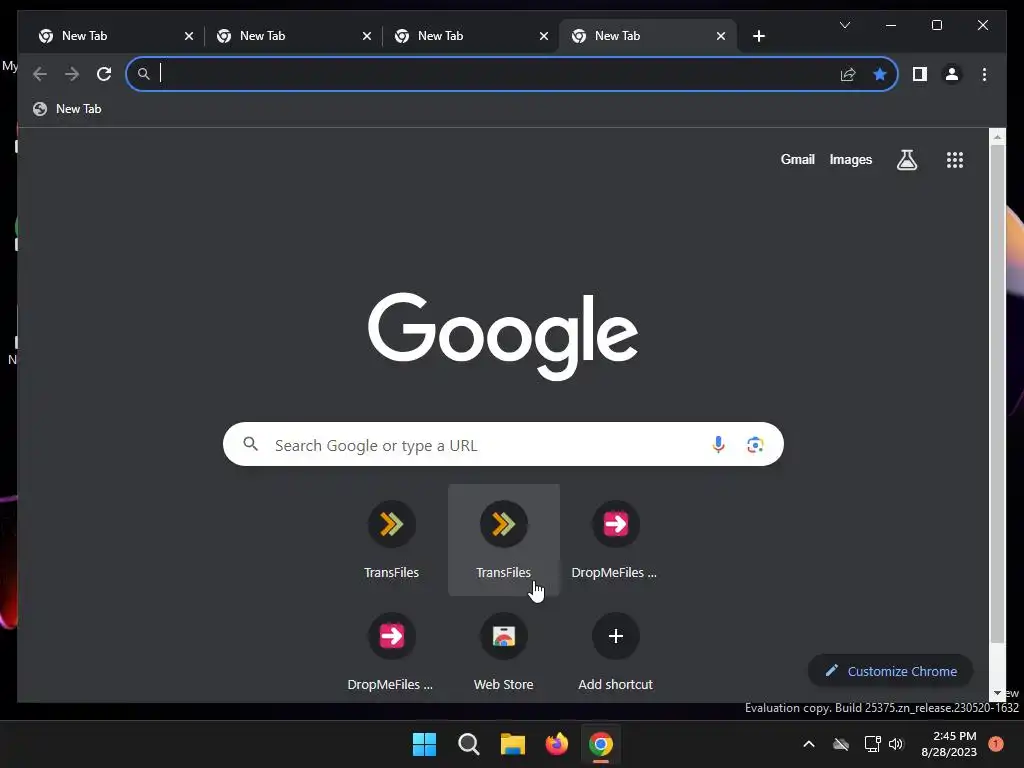The image size is (1024, 768).
Task: Open the profile avatar menu
Action: pyautogui.click(x=952, y=74)
